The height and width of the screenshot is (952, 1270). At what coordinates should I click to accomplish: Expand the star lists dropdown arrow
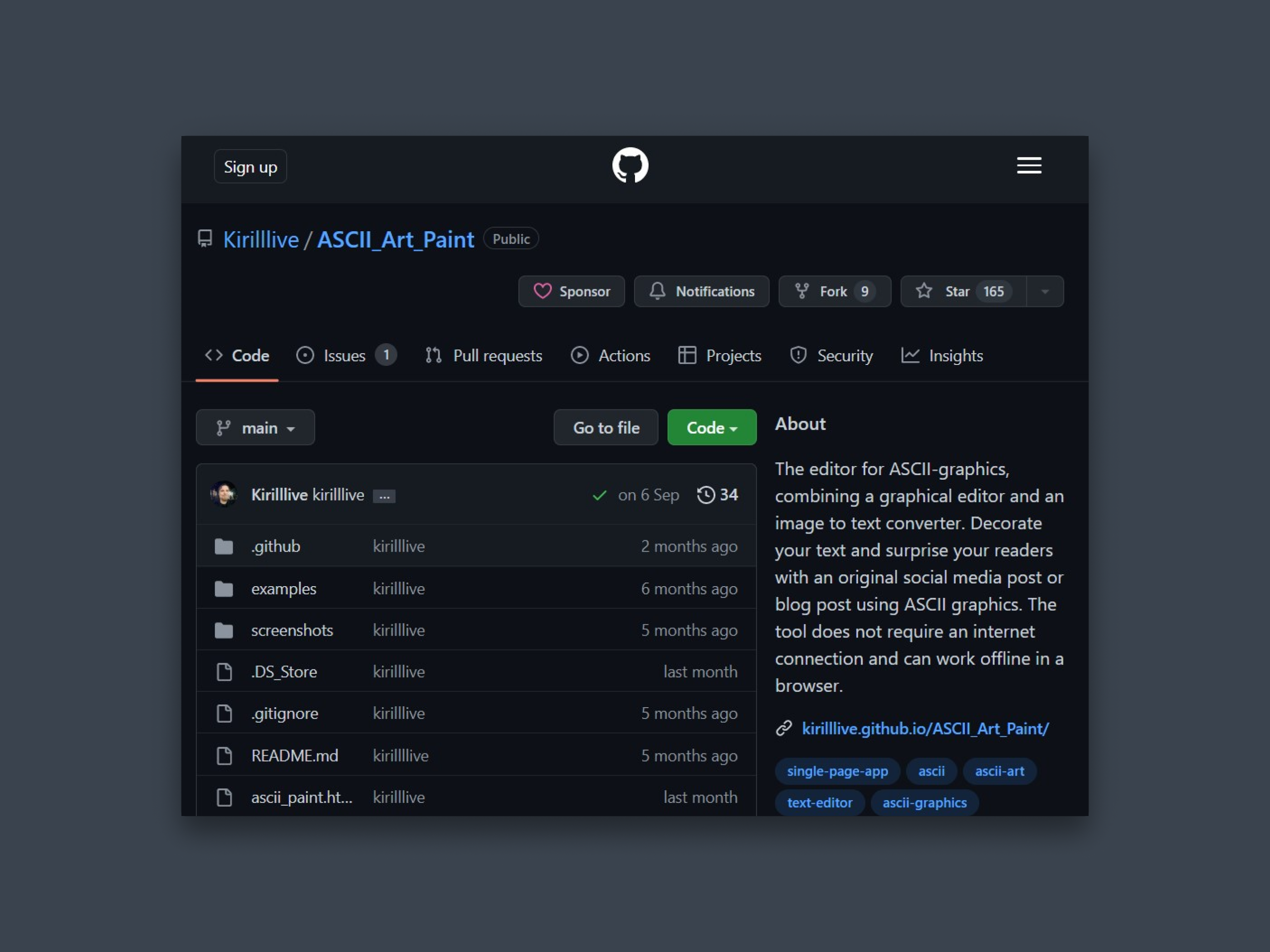[x=1045, y=291]
